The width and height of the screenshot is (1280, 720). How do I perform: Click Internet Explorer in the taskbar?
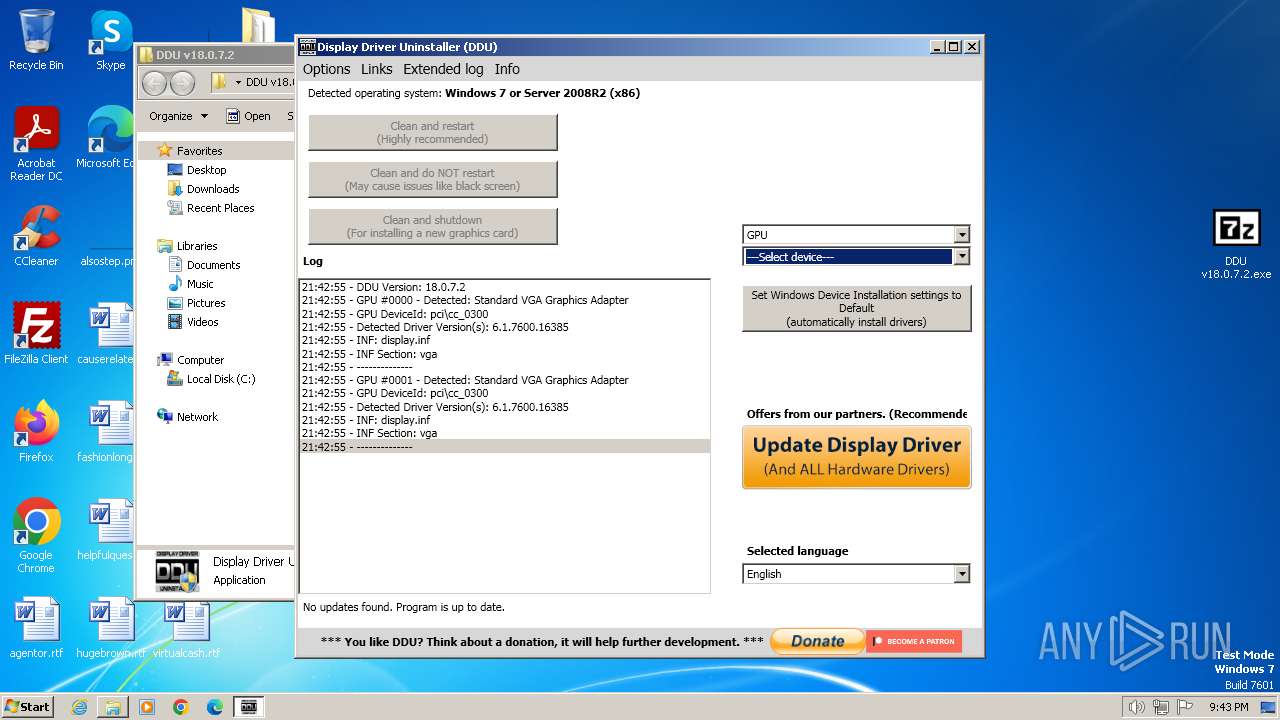click(x=79, y=707)
